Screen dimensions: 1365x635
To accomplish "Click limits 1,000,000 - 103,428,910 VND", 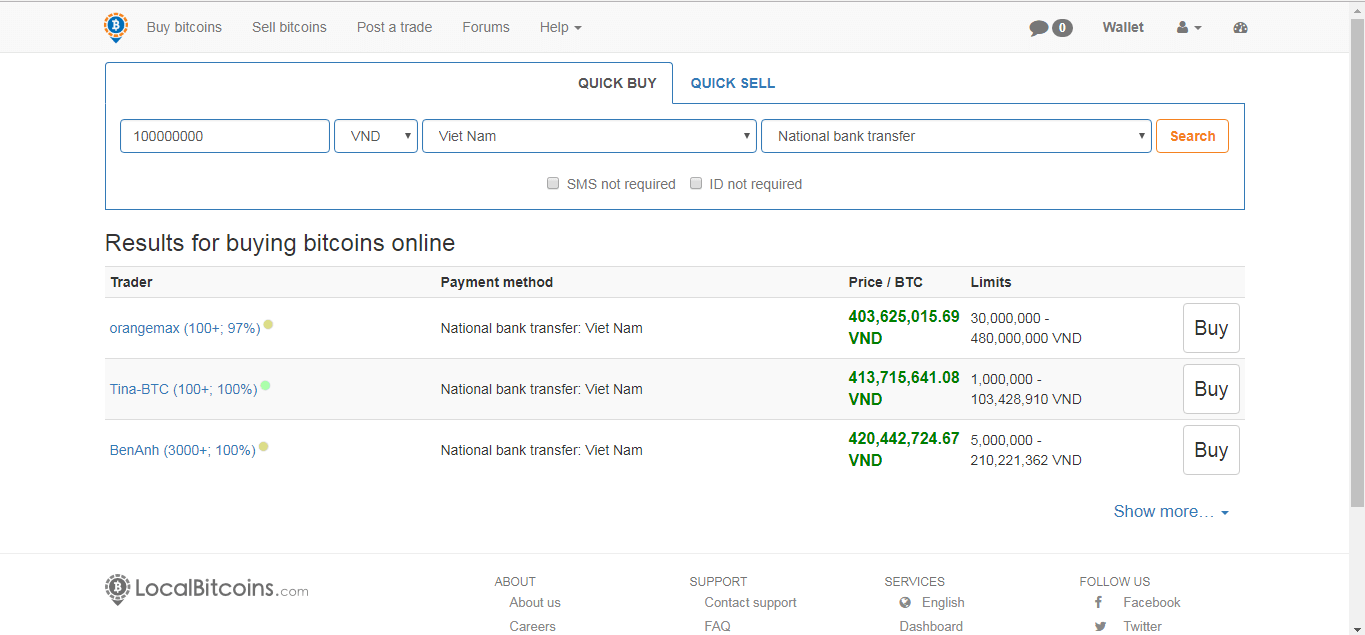I will coord(1026,389).
